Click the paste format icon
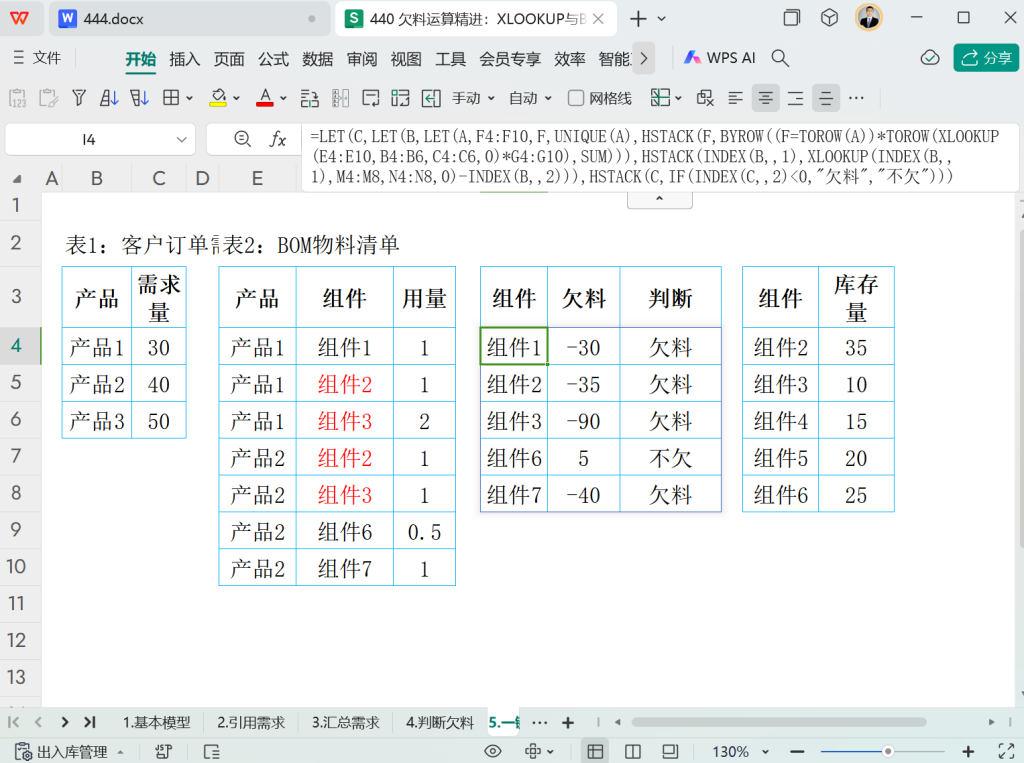The image size is (1024, 763). coord(48,98)
